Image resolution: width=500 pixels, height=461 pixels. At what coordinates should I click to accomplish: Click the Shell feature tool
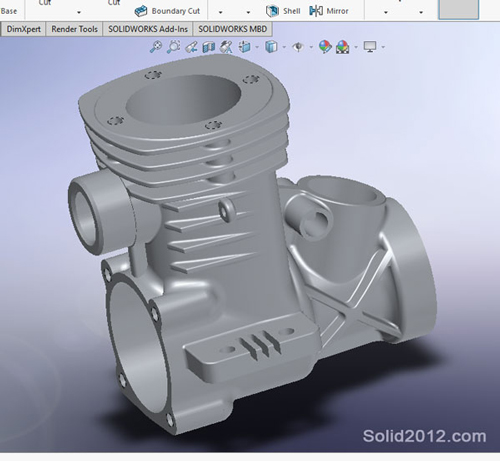[283, 11]
